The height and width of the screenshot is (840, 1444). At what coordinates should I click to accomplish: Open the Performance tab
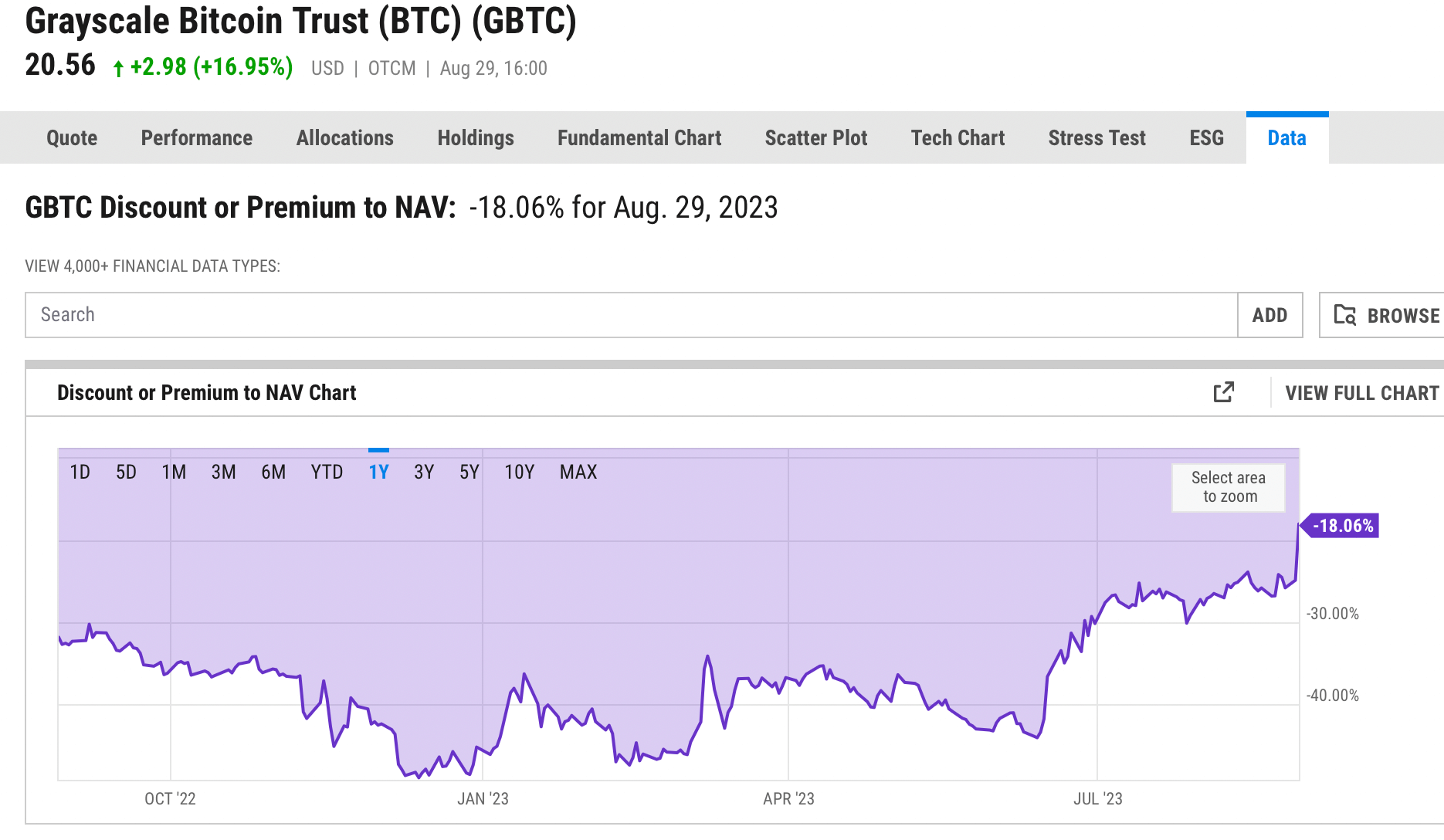(196, 137)
